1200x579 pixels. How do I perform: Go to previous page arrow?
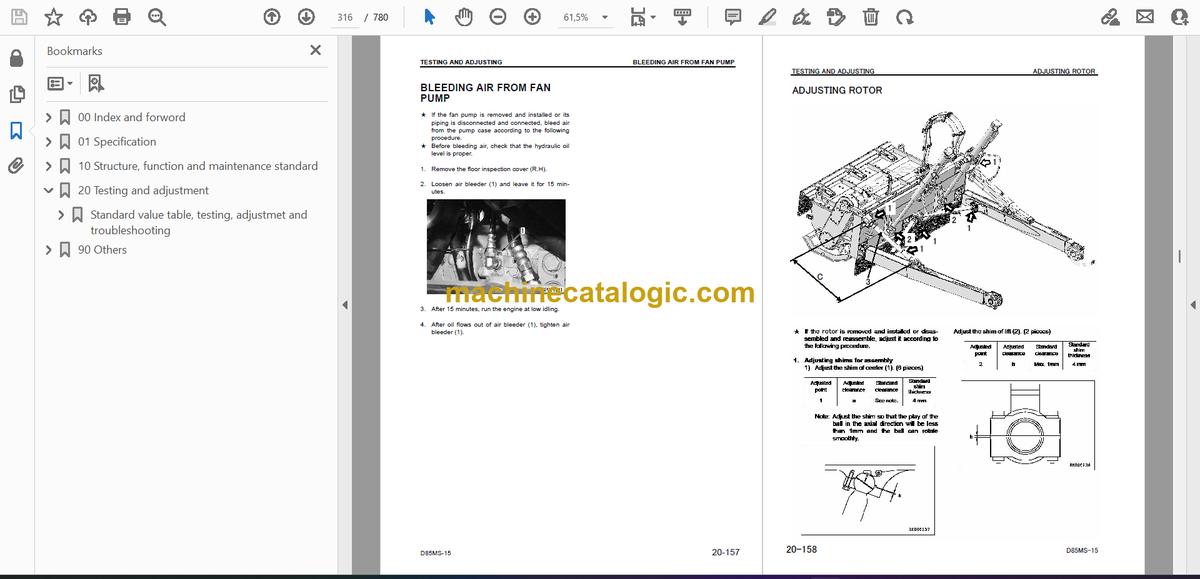[x=272, y=17]
